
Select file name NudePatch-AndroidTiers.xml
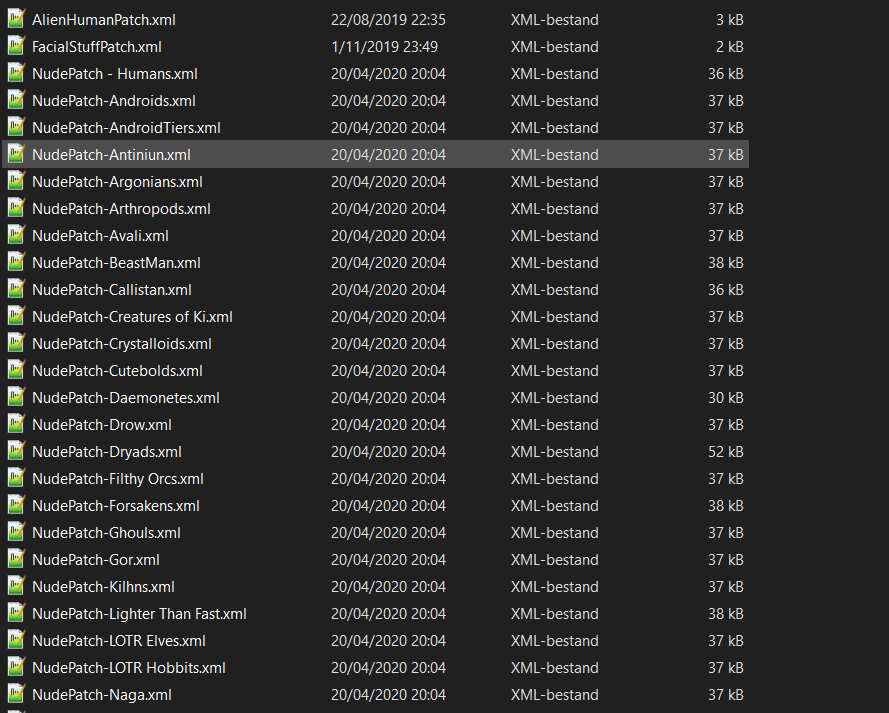pos(126,128)
